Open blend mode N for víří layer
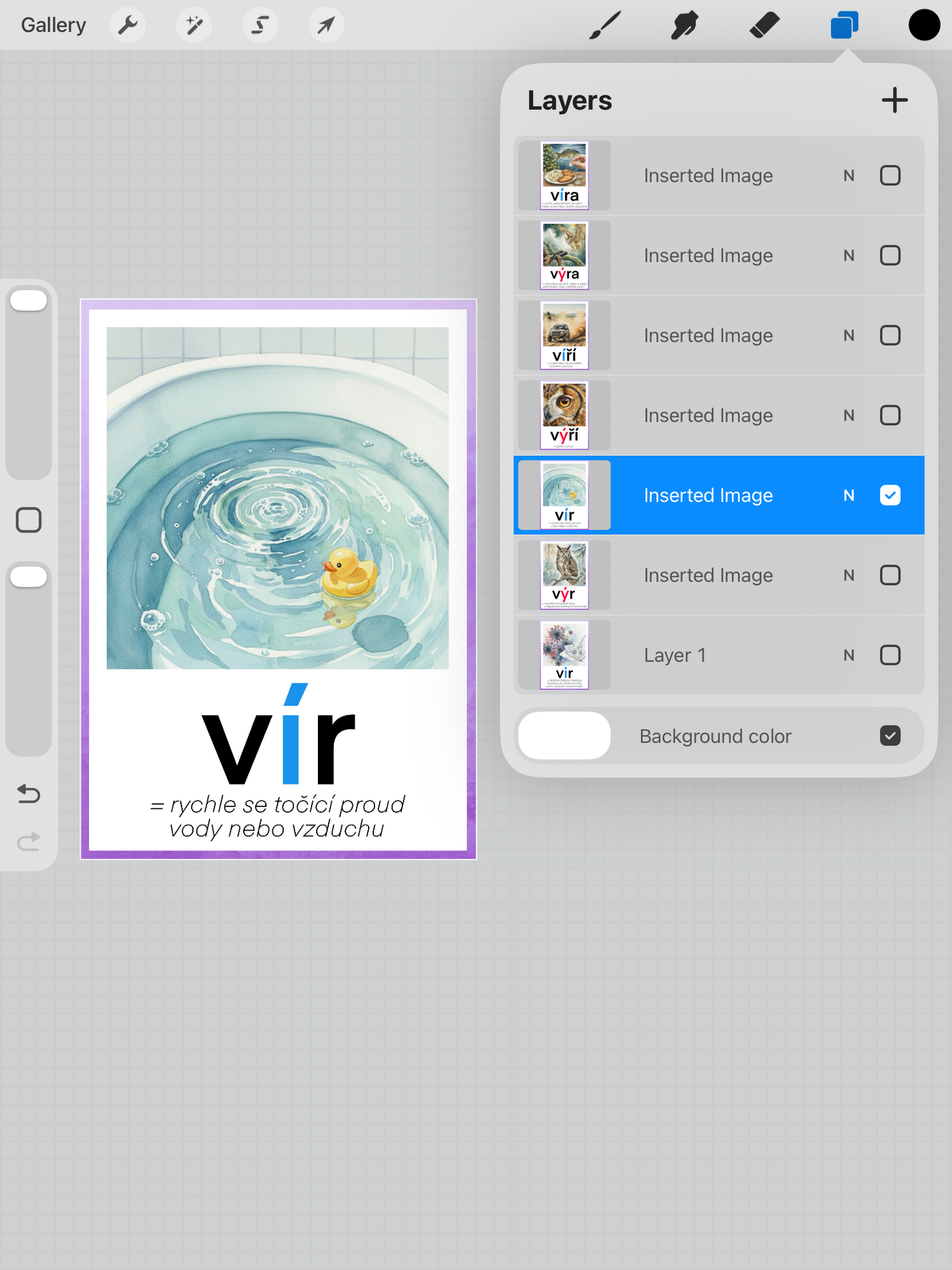The width and height of the screenshot is (952, 1270). click(849, 335)
